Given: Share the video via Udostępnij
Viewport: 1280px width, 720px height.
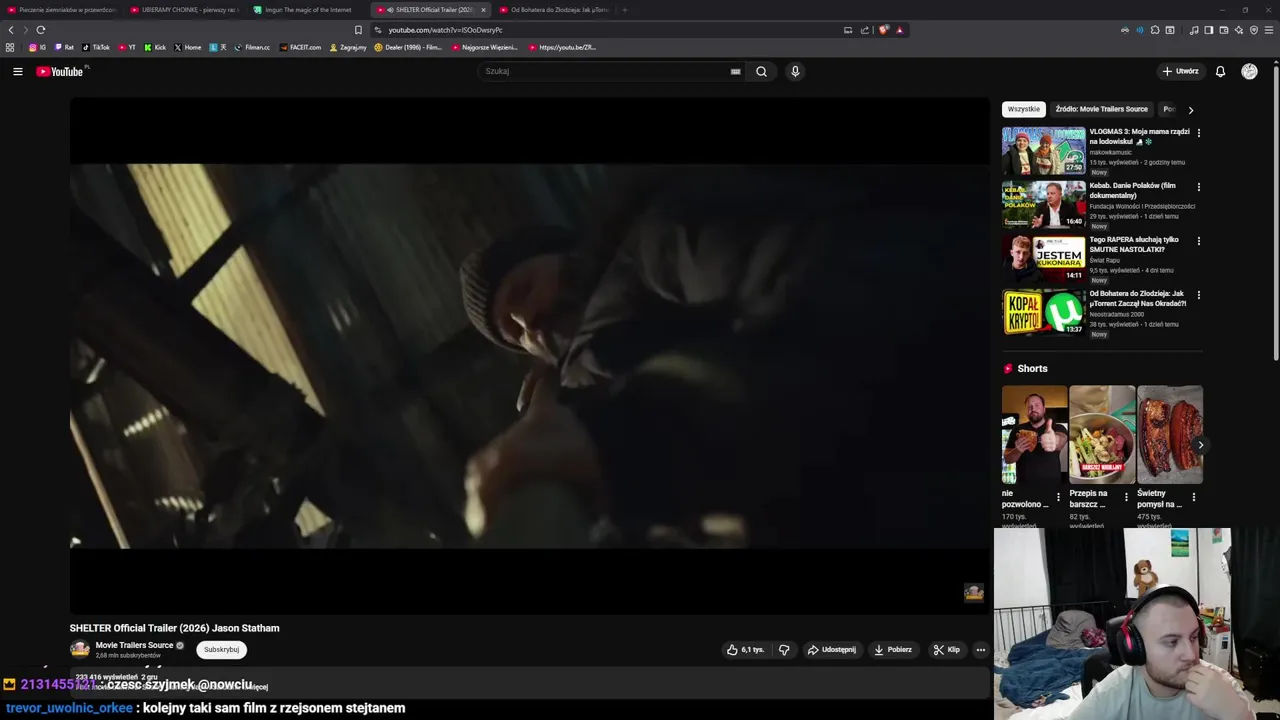Looking at the screenshot, I should (832, 650).
